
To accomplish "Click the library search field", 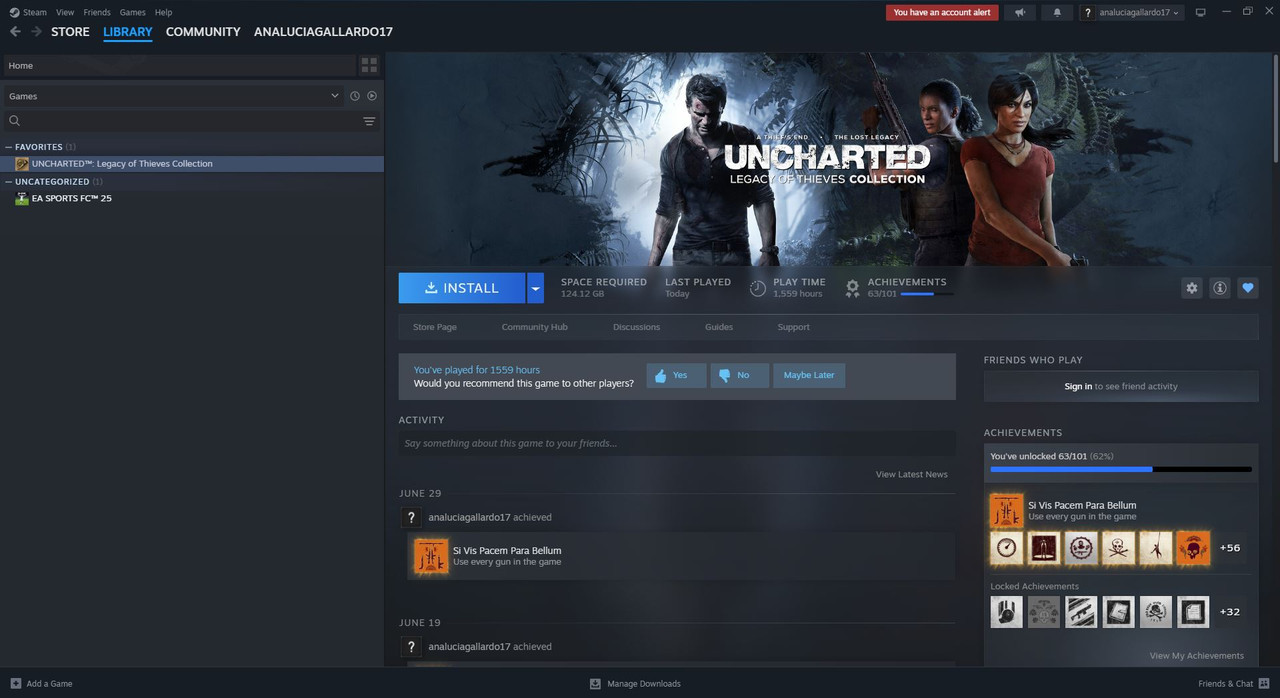I will [191, 121].
